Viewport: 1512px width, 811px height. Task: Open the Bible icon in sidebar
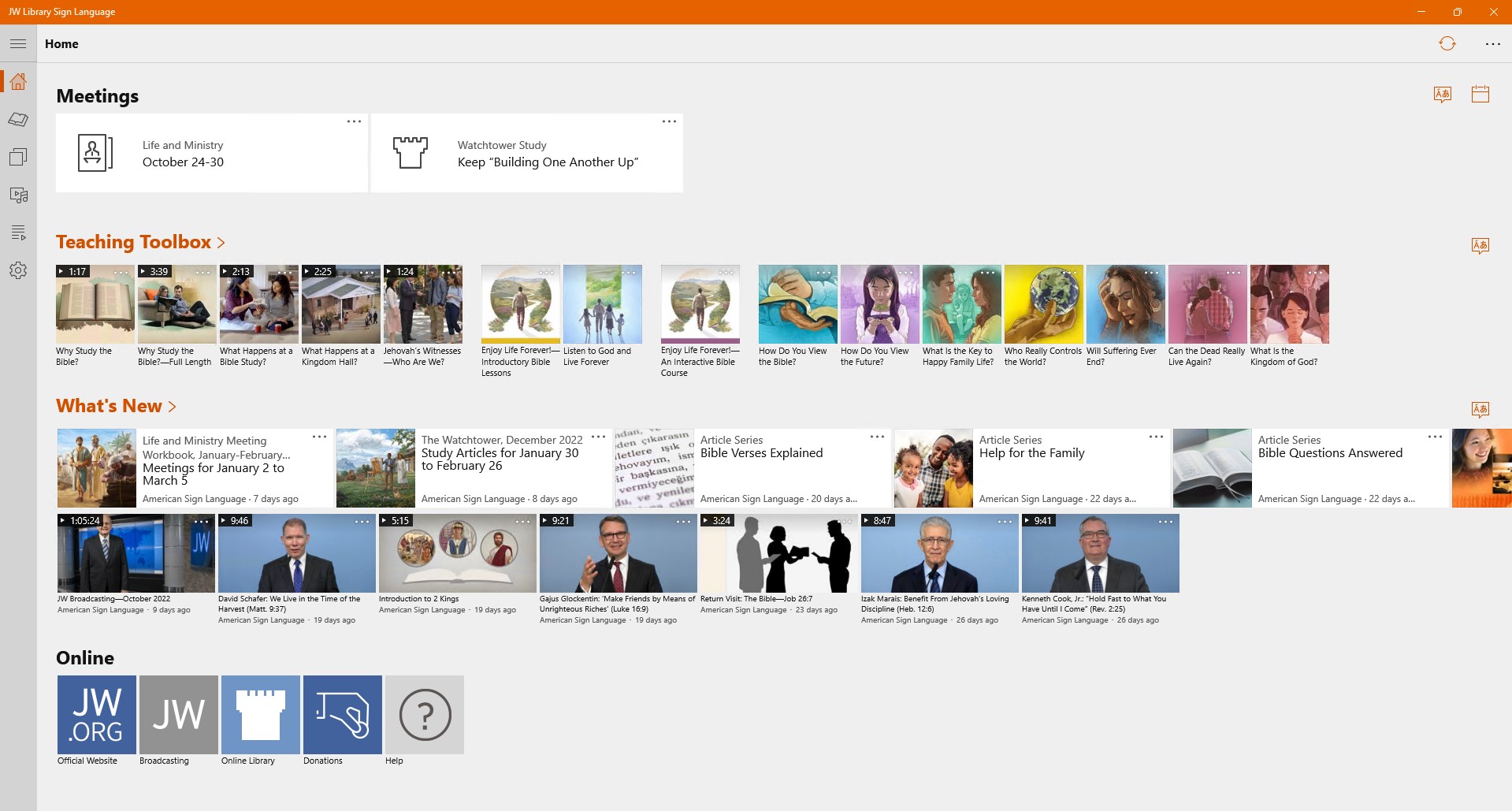18,119
